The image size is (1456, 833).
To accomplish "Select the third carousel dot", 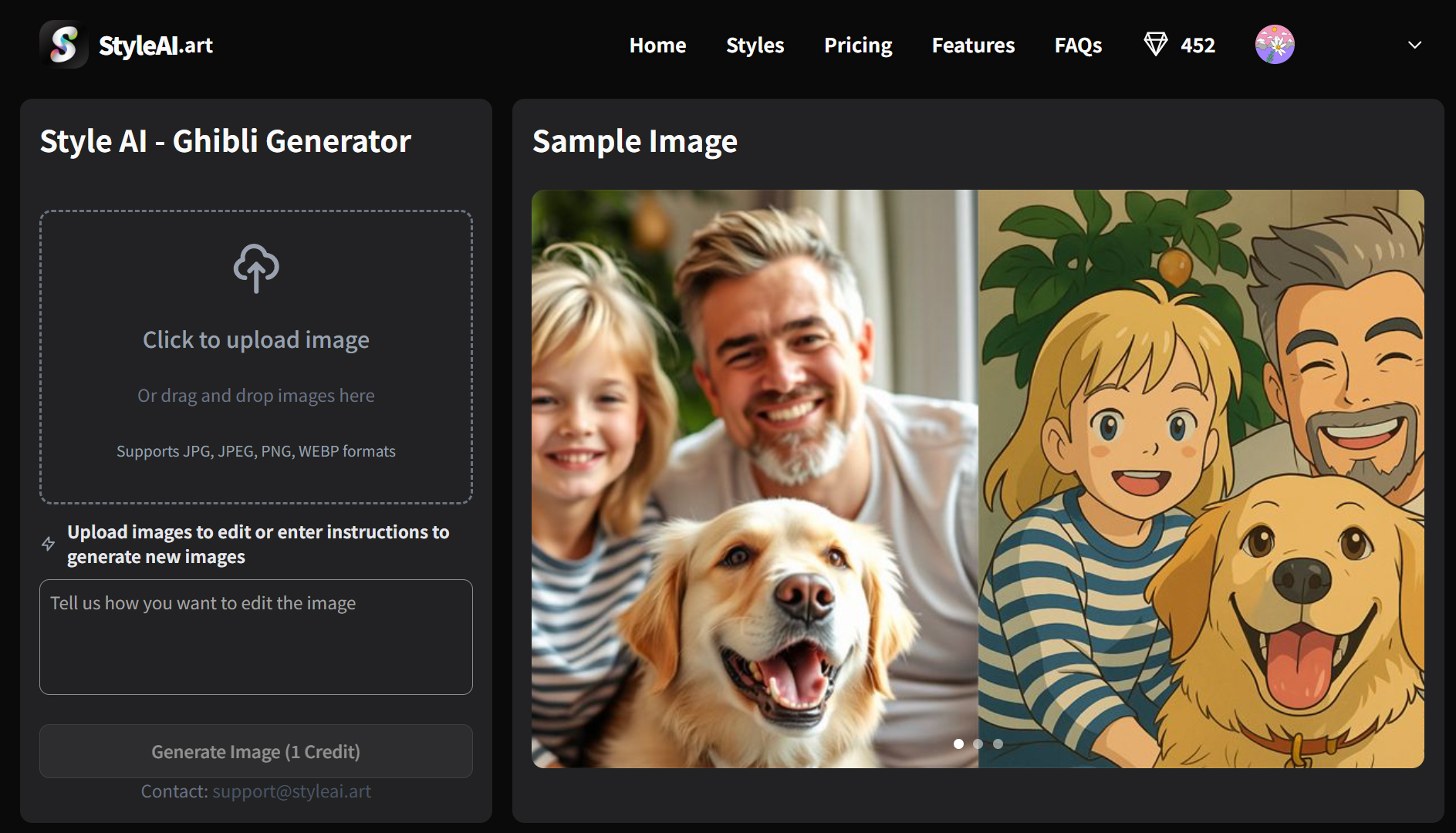I will pos(998,744).
